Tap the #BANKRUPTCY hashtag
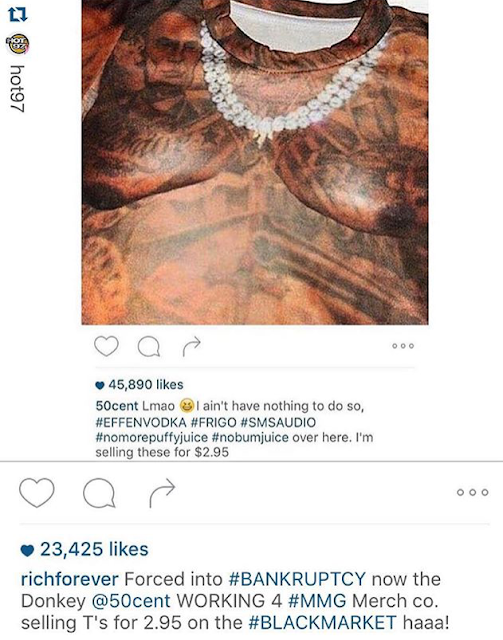The width and height of the screenshot is (503, 640). coord(297,579)
